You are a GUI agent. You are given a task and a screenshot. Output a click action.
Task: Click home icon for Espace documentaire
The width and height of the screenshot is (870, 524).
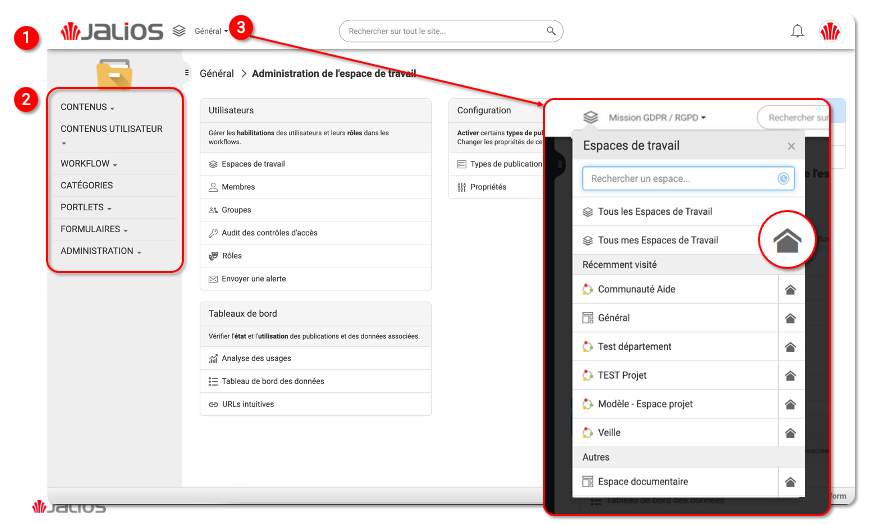coord(790,482)
